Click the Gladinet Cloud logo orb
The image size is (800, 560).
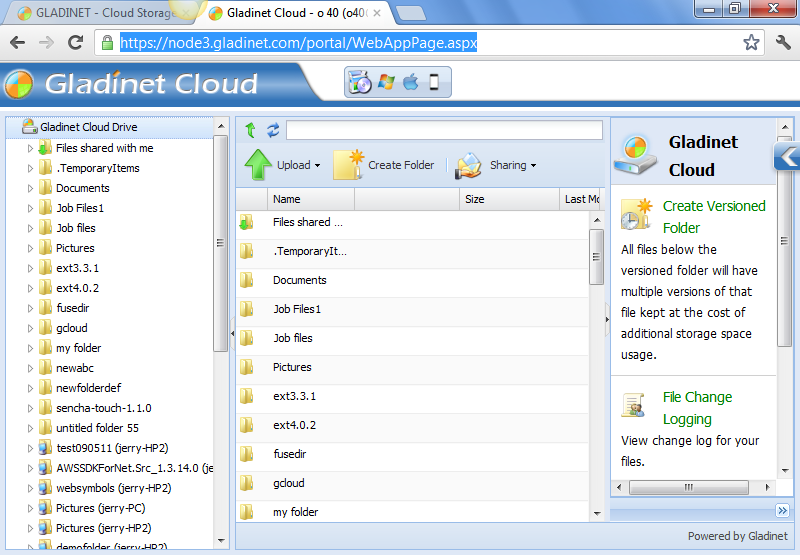click(x=18, y=84)
